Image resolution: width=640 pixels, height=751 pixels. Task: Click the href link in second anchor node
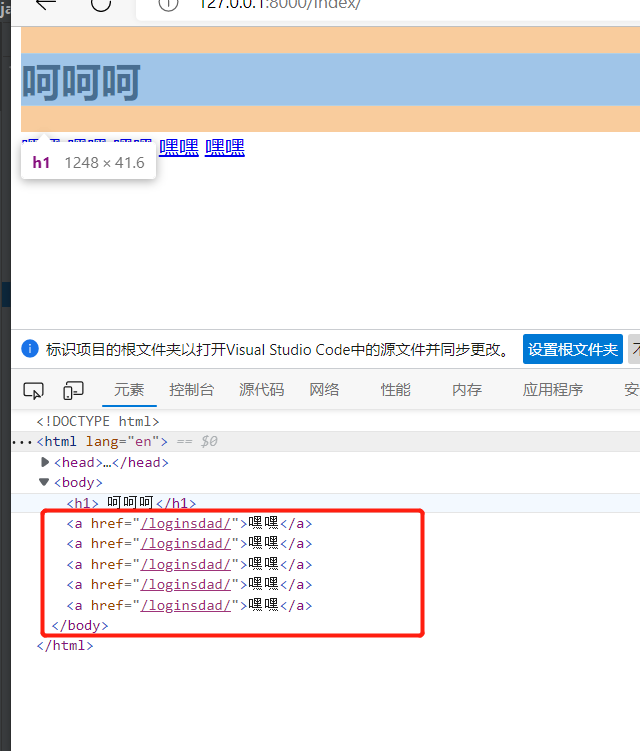click(x=186, y=544)
